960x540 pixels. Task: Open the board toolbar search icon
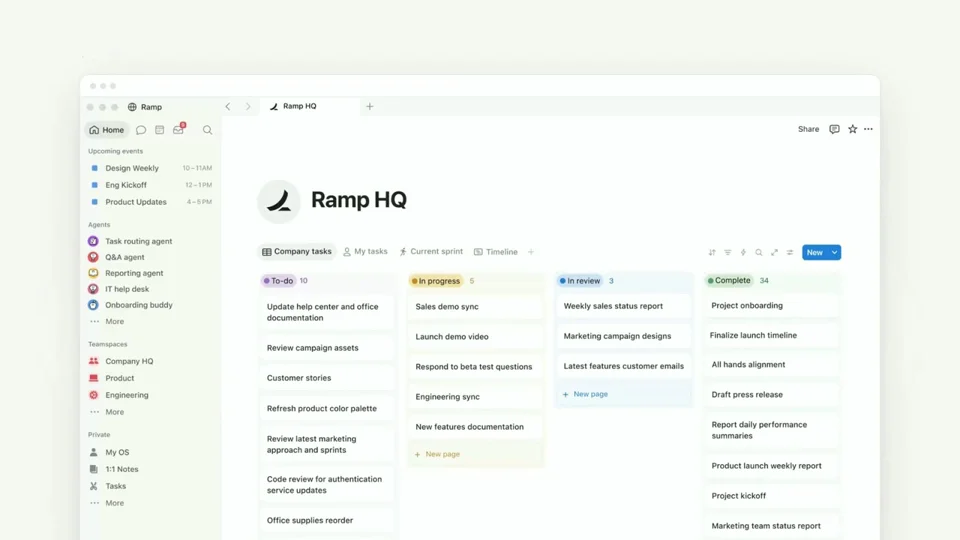click(759, 252)
